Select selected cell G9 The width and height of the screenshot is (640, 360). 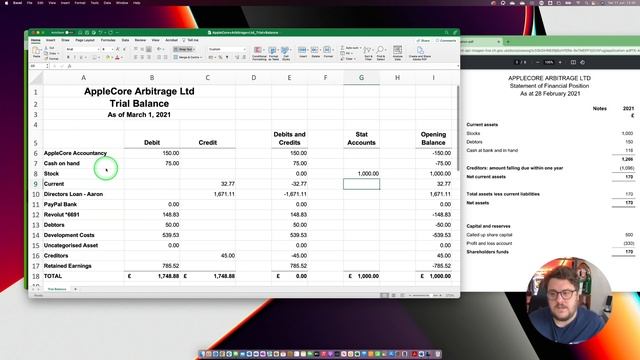coord(361,184)
